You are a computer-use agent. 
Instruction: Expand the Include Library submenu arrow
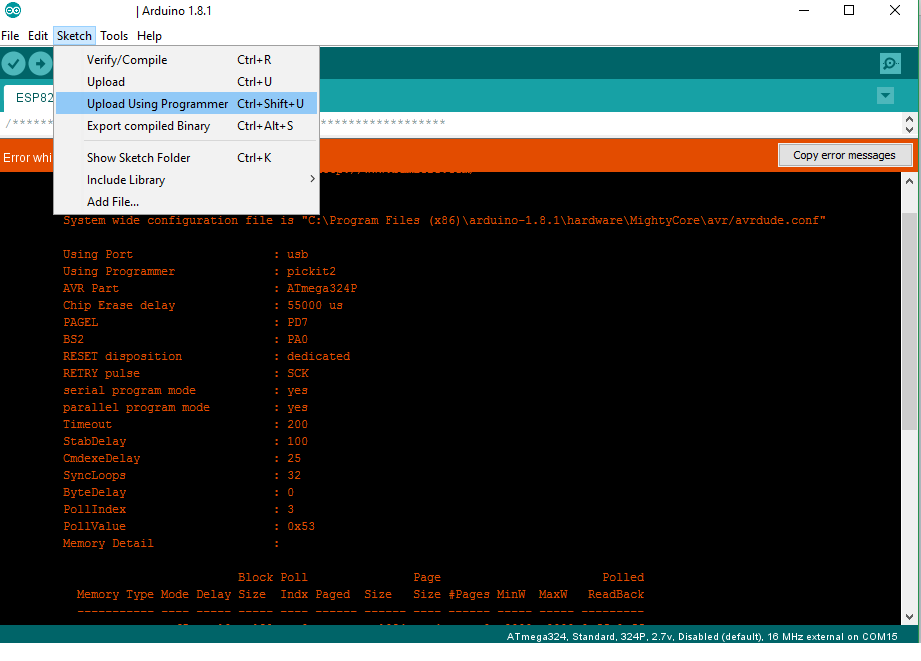coord(312,179)
